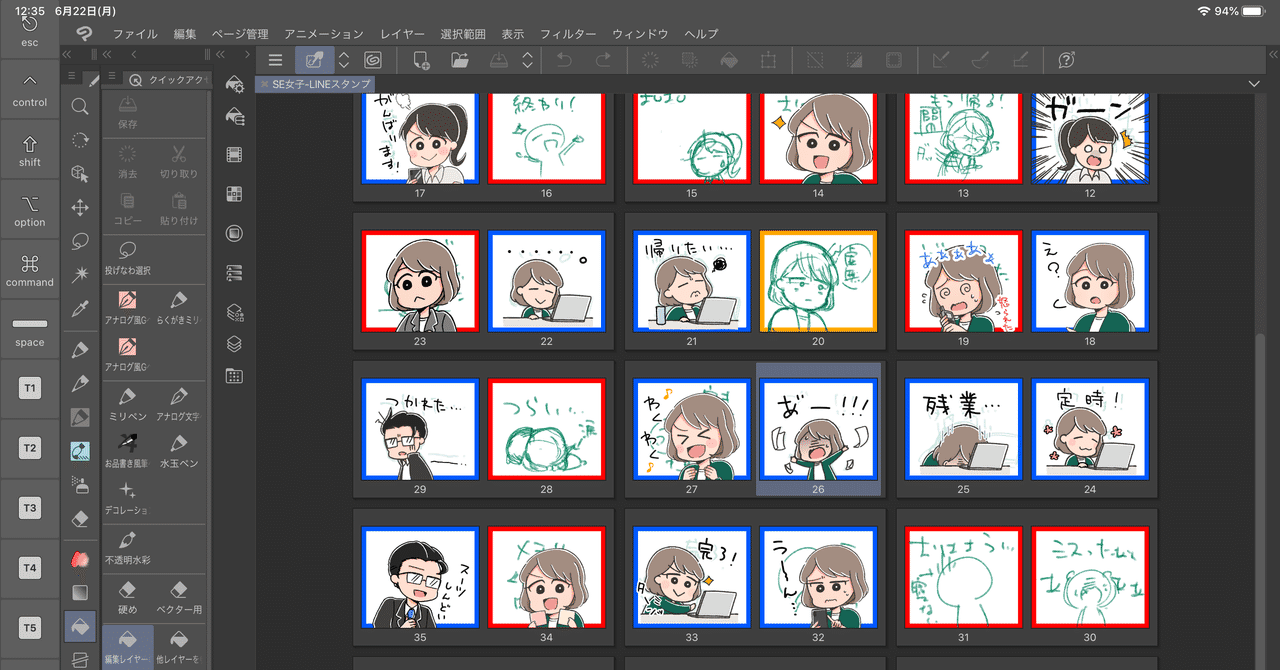Click the highlighted Quick Access command bar icon
This screenshot has width=1280, height=670.
(314, 60)
